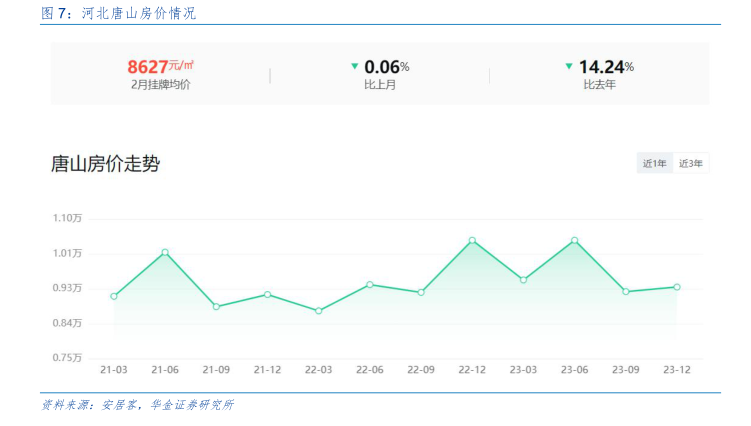Screen dimensions: 751x426
Task: Select the 23-06 peak data point
Action: pos(574,240)
